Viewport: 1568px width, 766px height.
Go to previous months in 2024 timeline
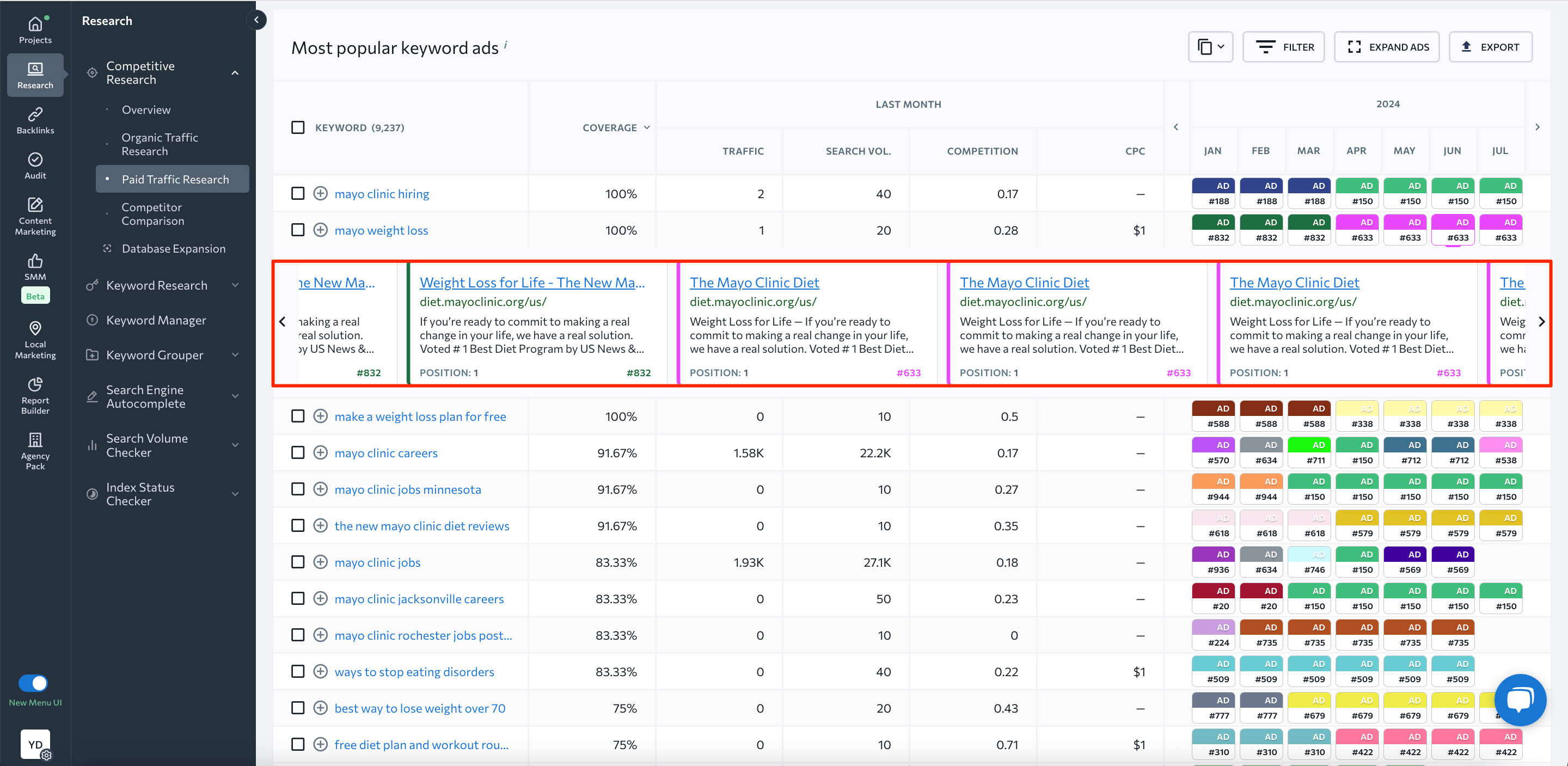click(1176, 127)
